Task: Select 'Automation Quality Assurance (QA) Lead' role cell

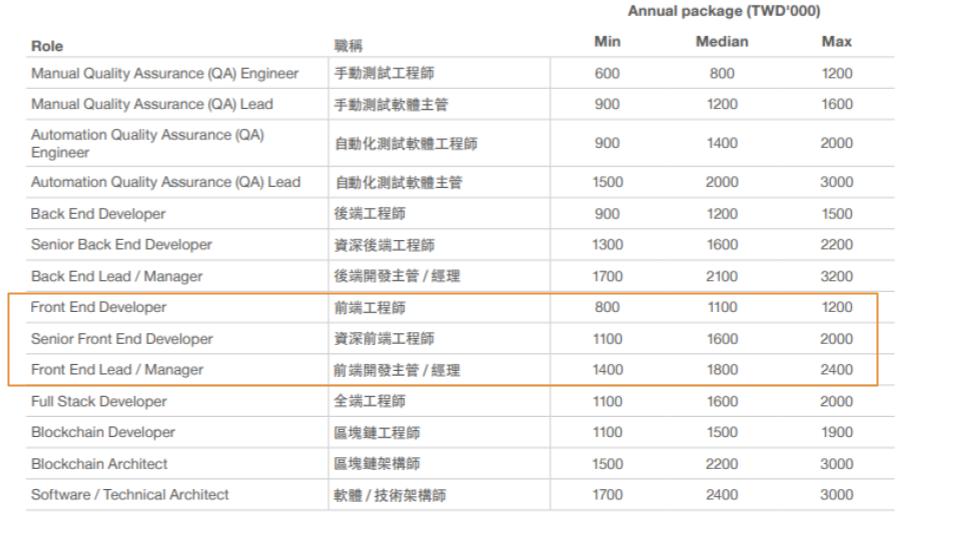Action: (165, 182)
